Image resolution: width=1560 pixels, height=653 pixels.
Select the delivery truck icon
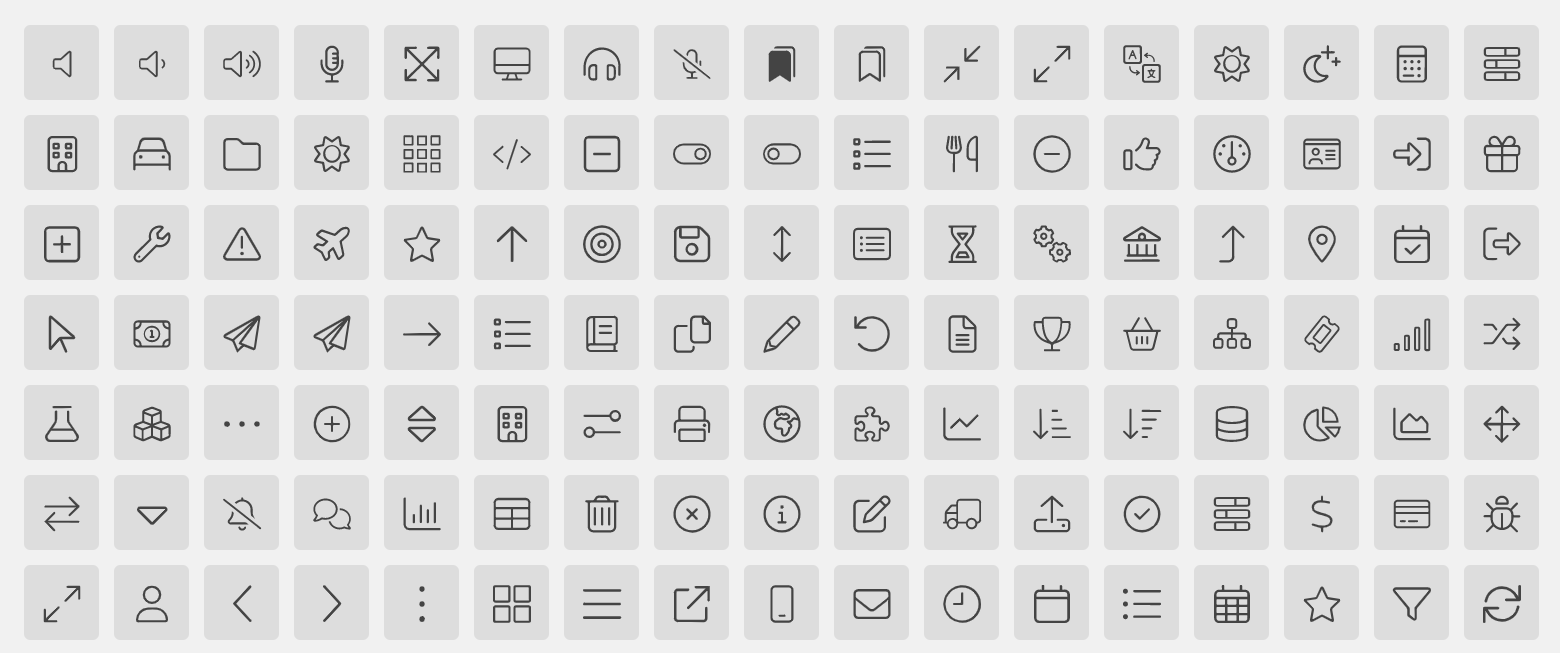coord(962,513)
